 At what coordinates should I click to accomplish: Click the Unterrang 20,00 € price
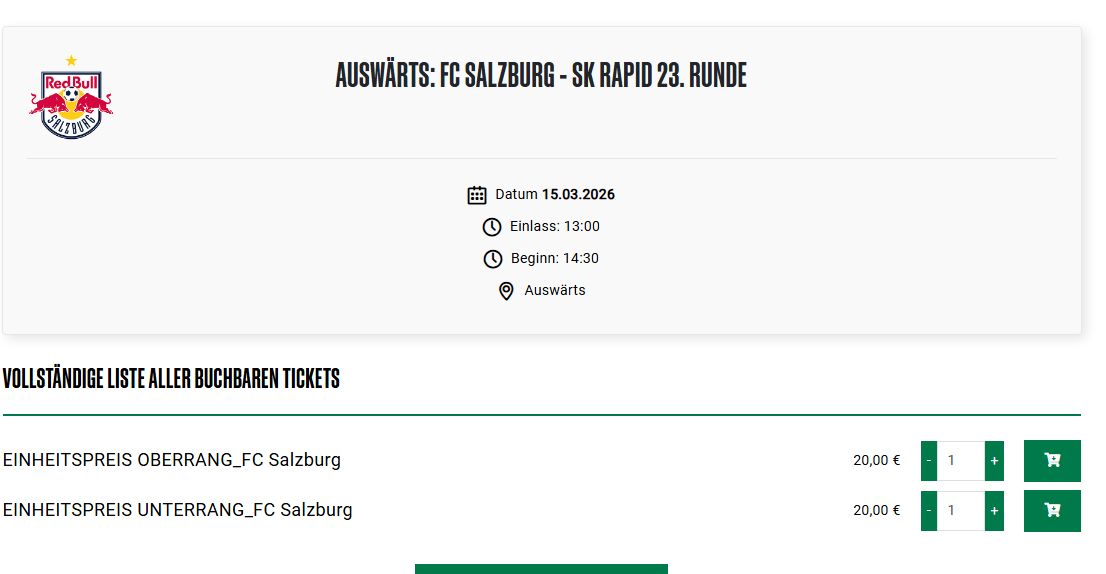(x=876, y=511)
